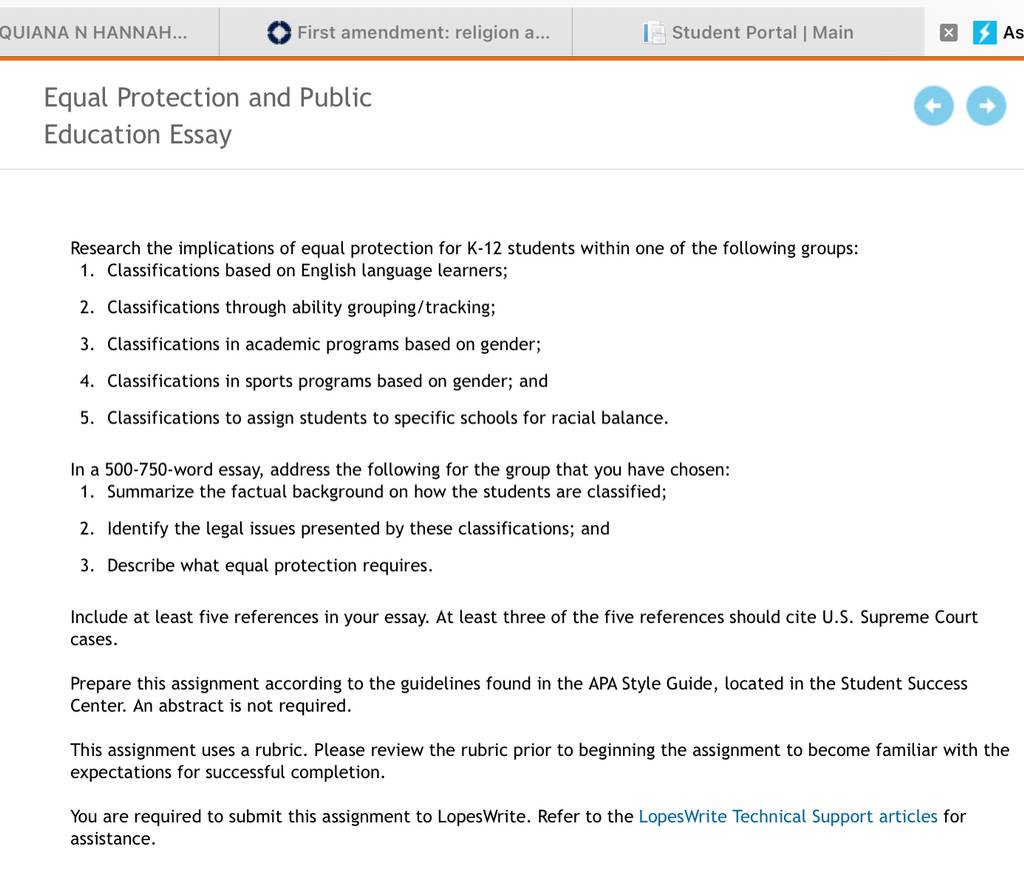Click the ability grouping/tracking list item
Viewport: 1024px width, 872px height.
point(301,307)
